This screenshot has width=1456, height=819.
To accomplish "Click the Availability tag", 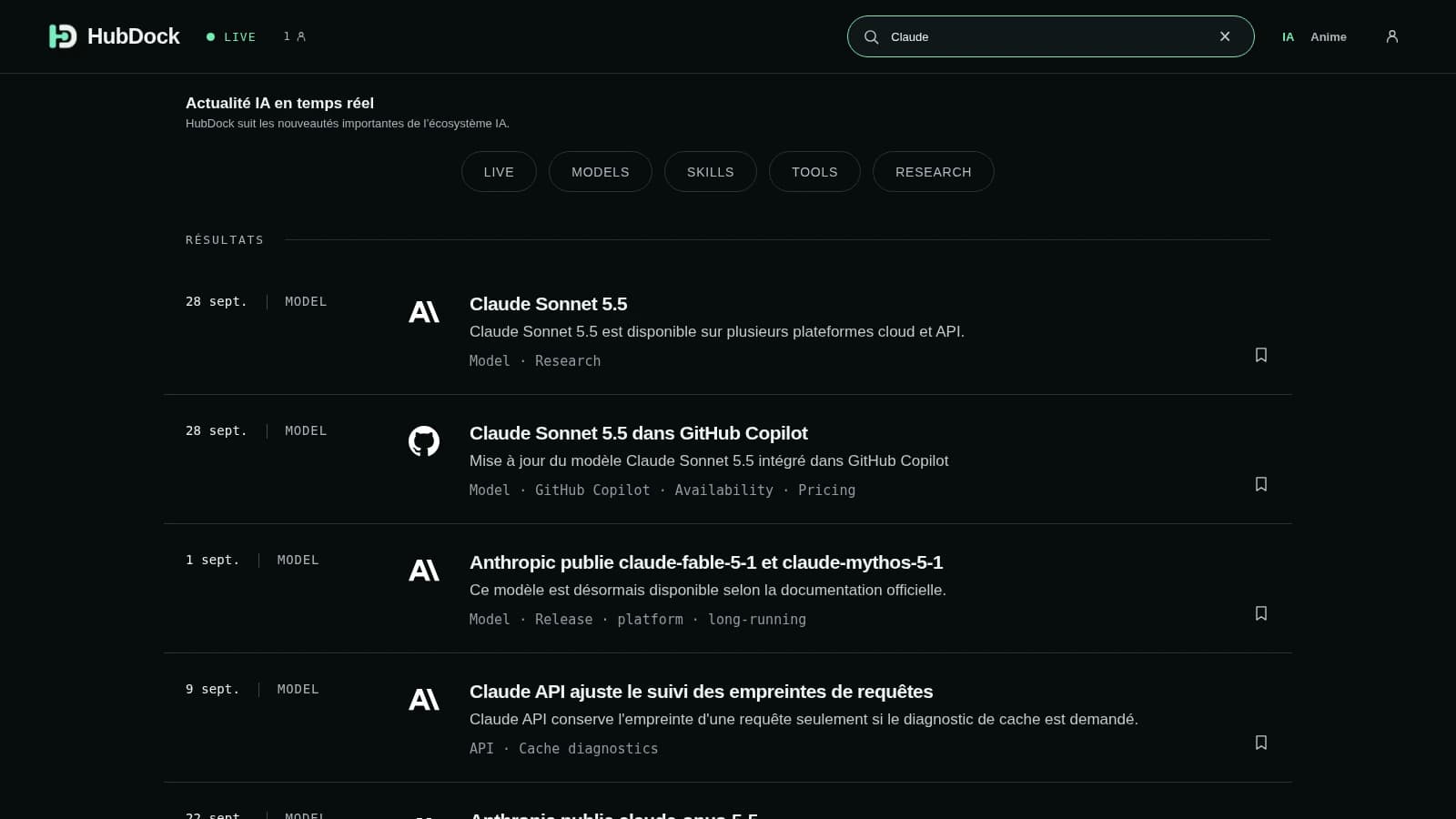I will (723, 490).
